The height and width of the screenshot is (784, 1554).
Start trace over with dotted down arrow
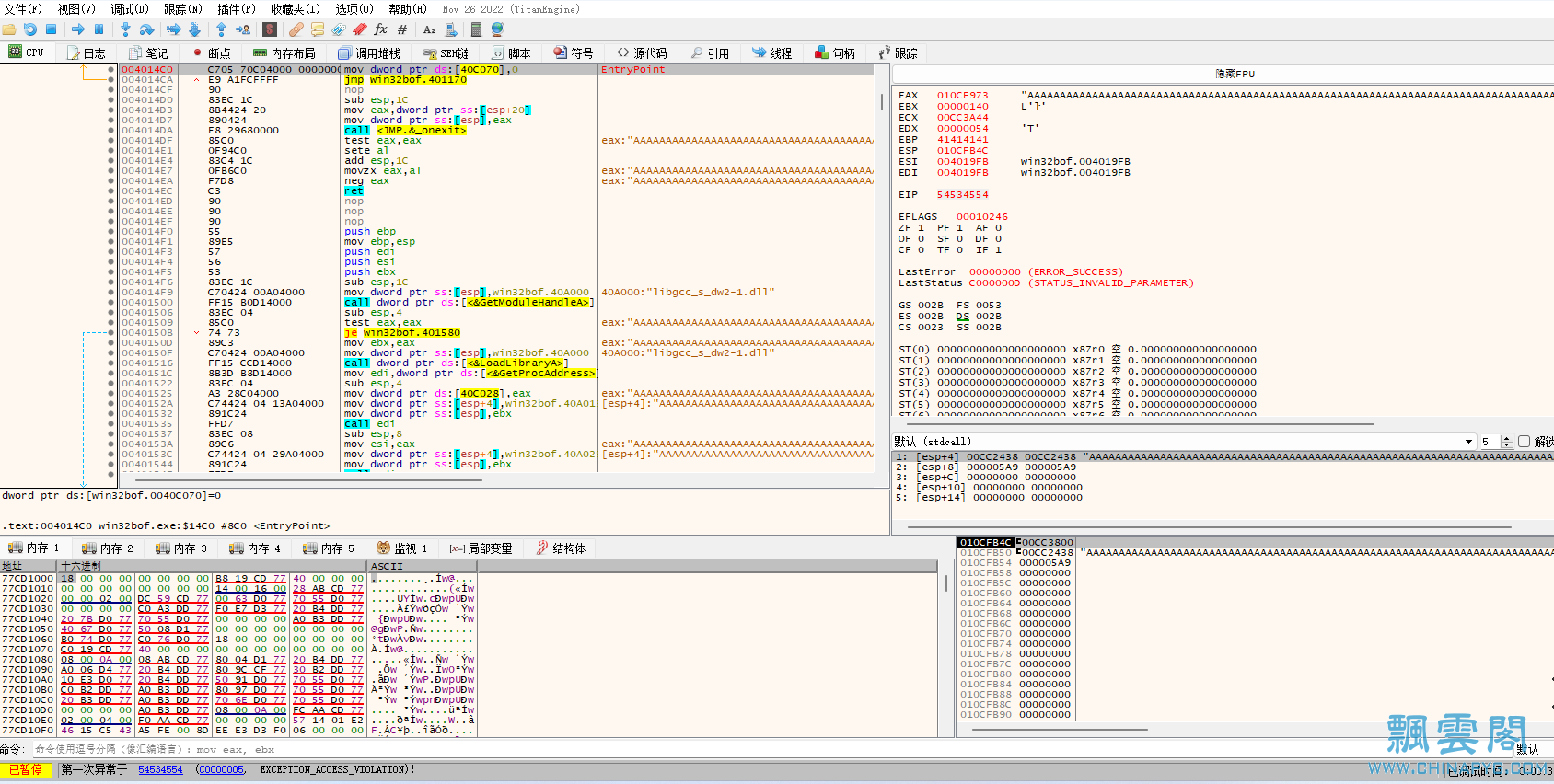[x=194, y=29]
